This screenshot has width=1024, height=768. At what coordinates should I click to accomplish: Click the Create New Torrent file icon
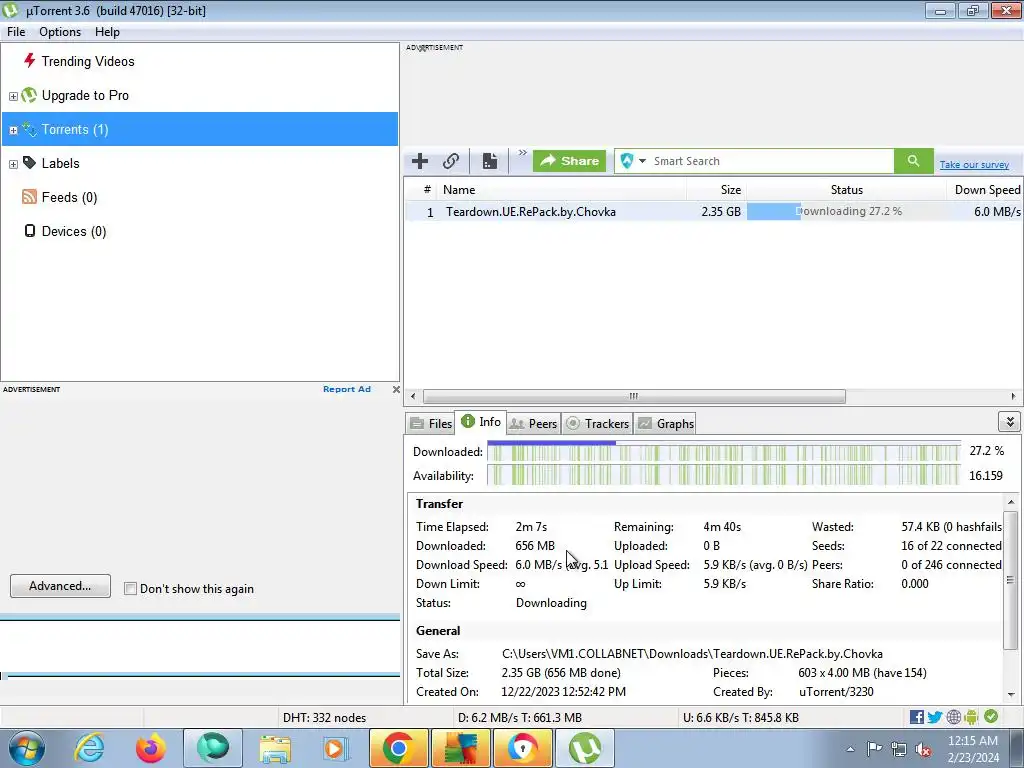(x=490, y=161)
